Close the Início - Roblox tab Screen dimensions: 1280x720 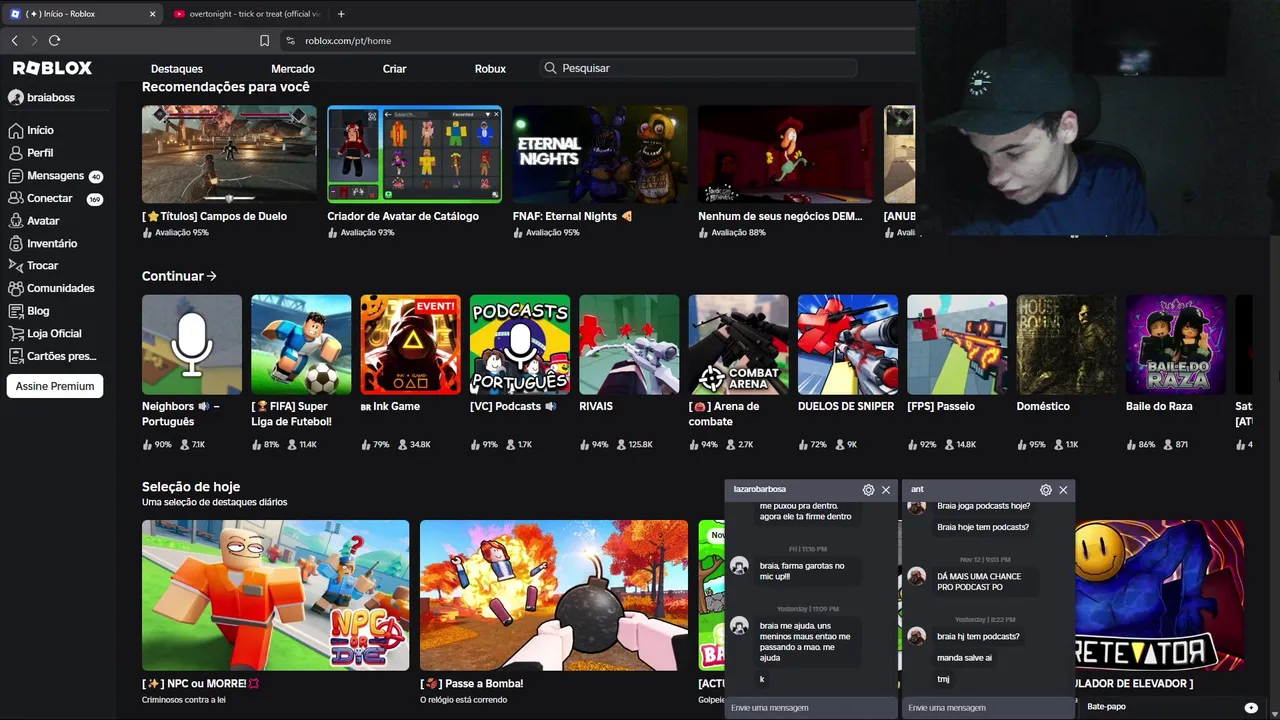pyautogui.click(x=152, y=14)
